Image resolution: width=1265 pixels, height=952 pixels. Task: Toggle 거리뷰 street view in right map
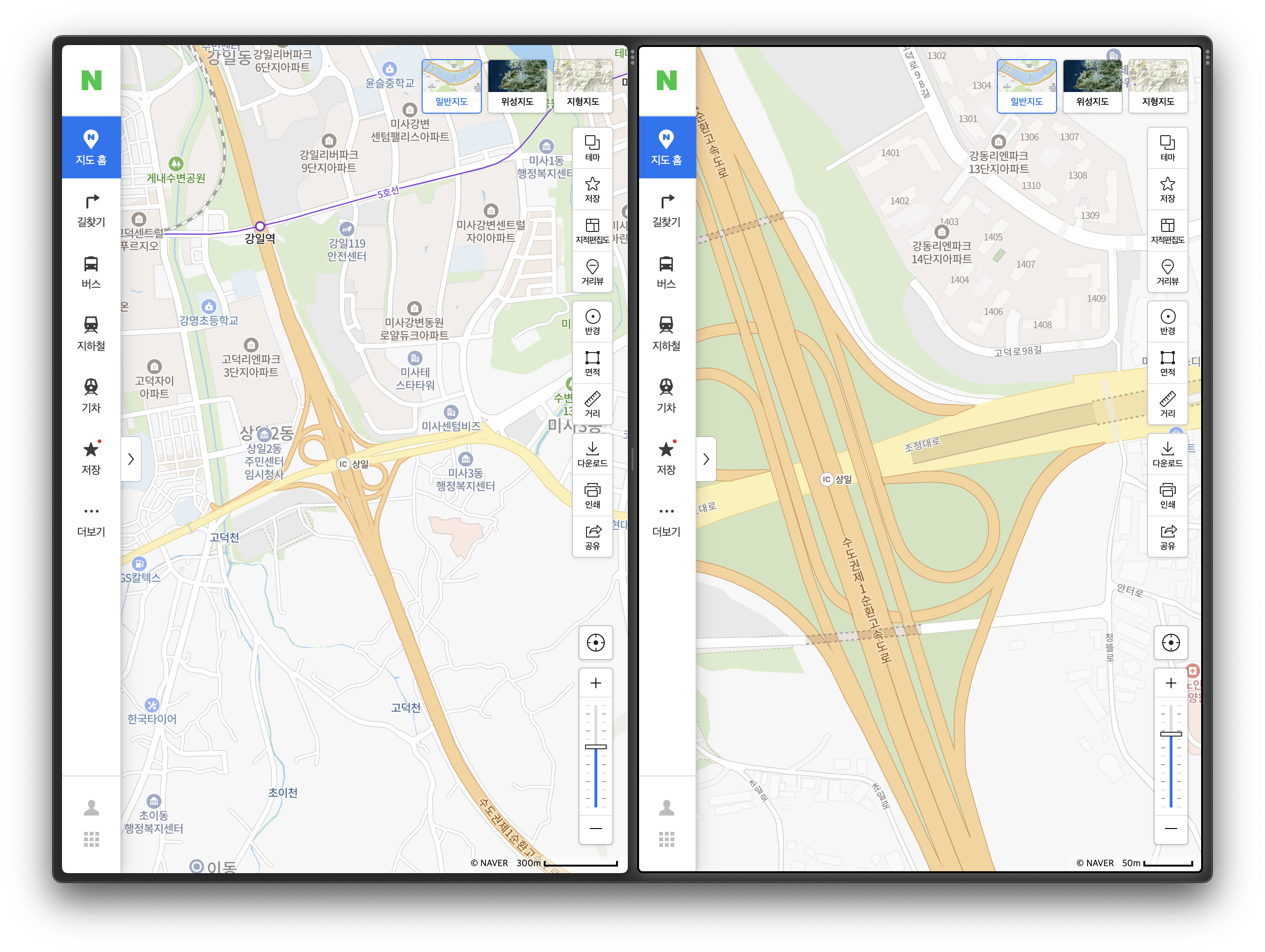click(1167, 272)
